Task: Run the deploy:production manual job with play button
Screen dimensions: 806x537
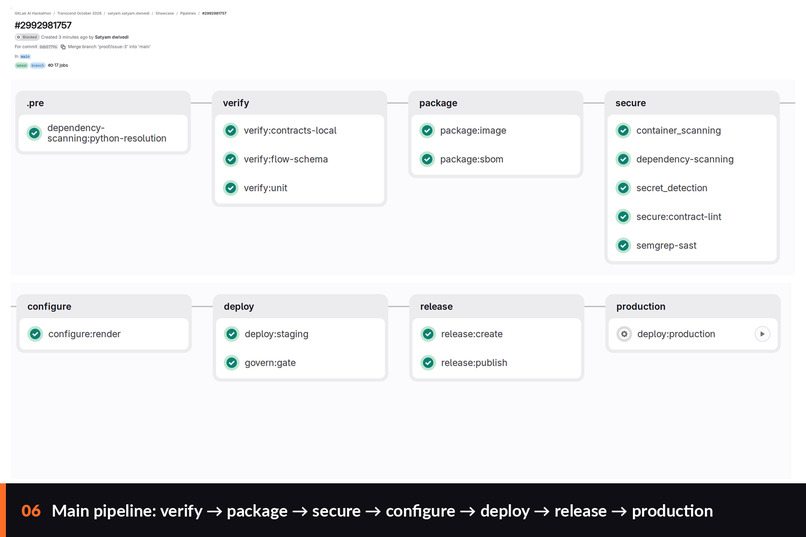Action: [762, 334]
